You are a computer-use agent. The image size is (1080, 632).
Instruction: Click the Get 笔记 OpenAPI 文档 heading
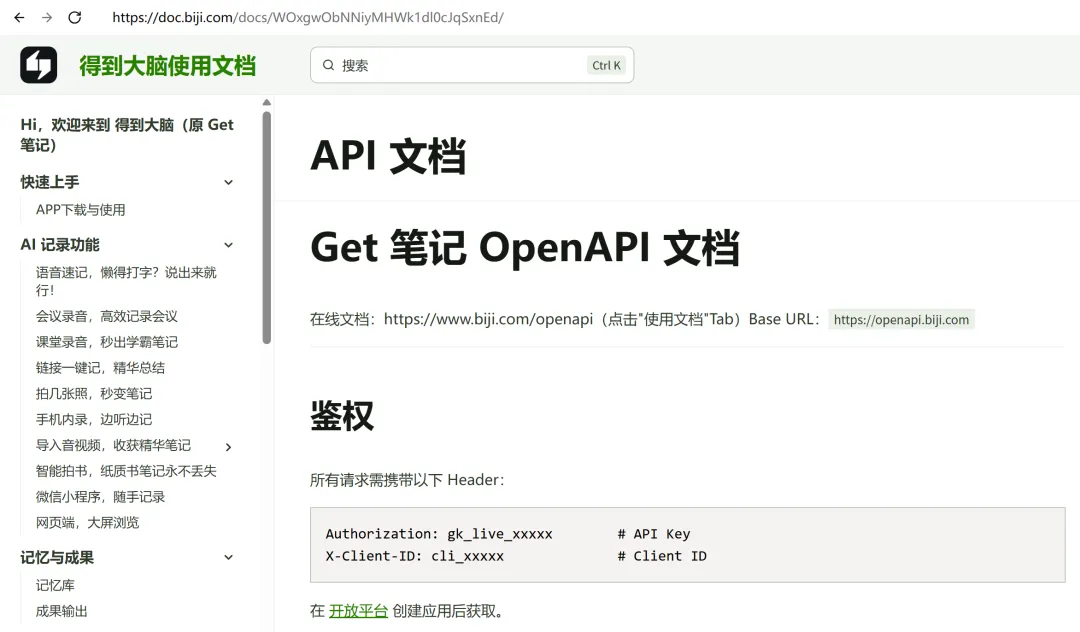pos(525,248)
